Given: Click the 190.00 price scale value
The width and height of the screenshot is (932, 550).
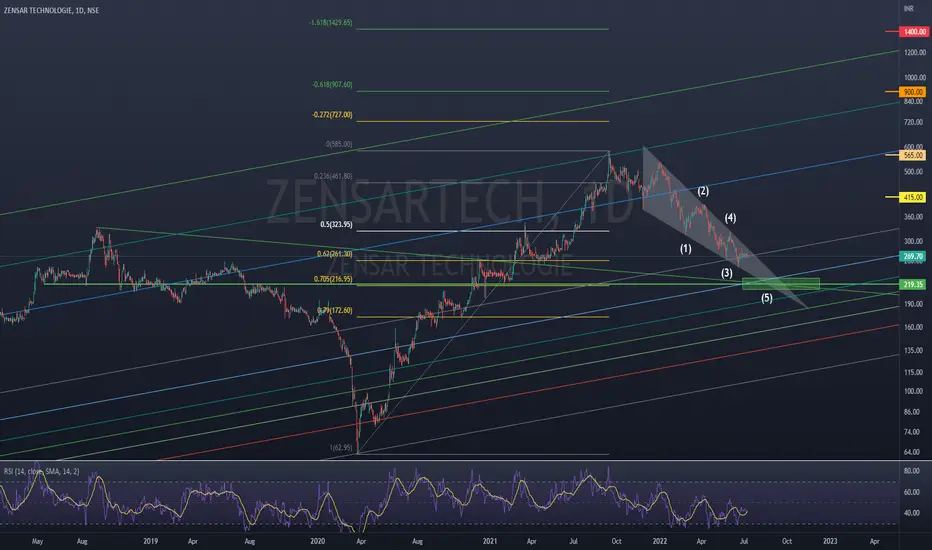Looking at the screenshot, I should pyautogui.click(x=914, y=304).
